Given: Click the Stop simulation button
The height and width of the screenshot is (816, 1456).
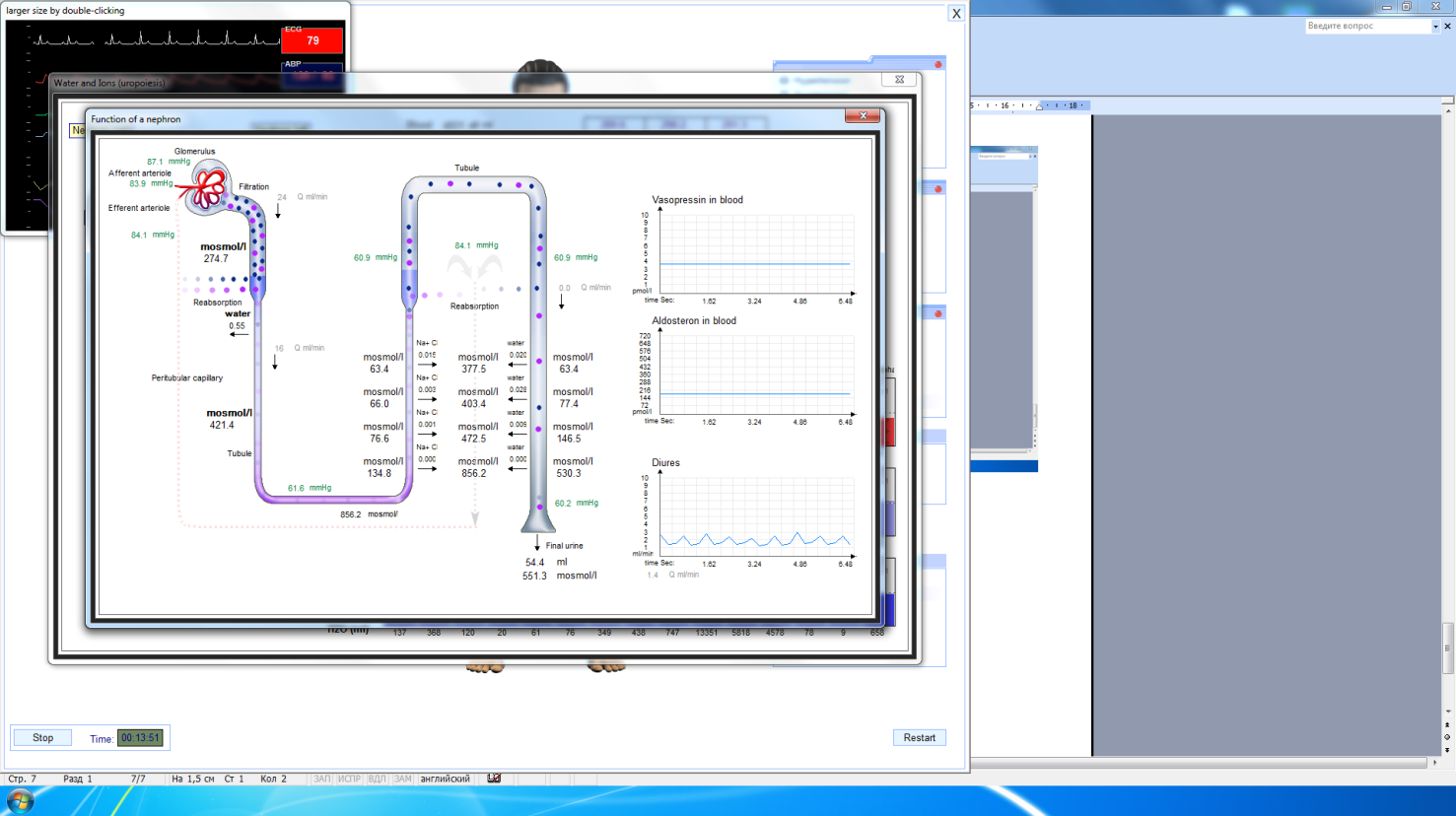Looking at the screenshot, I should (x=42, y=737).
